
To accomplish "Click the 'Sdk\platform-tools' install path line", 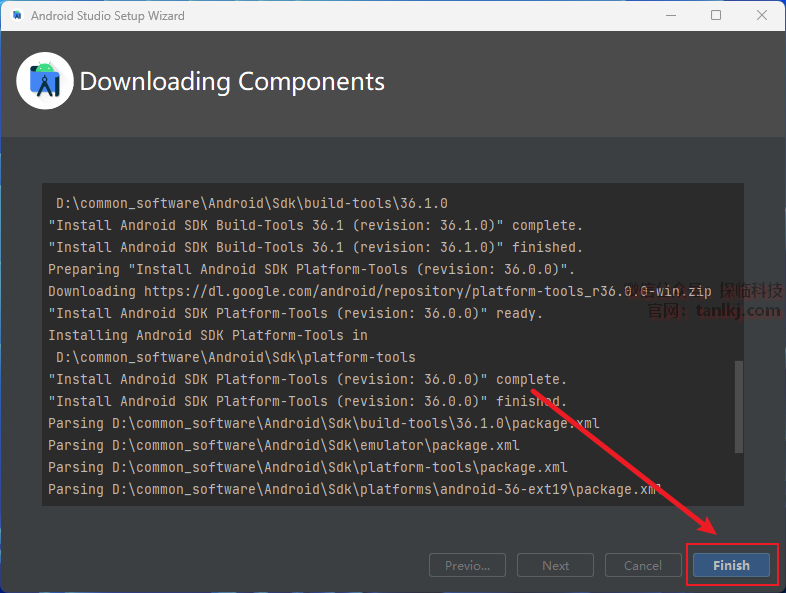I will (x=236, y=357).
